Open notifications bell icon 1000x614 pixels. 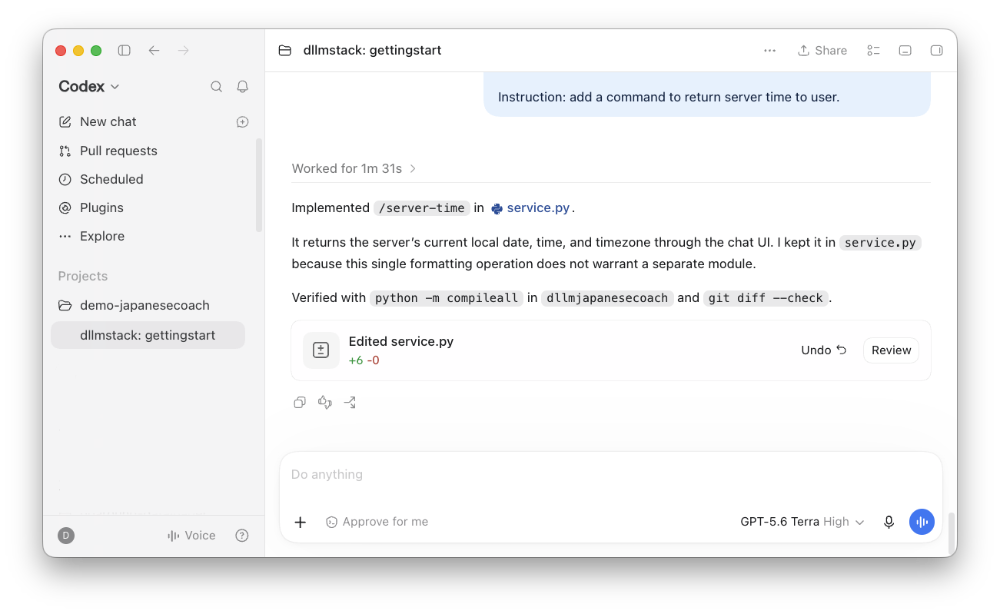click(242, 87)
